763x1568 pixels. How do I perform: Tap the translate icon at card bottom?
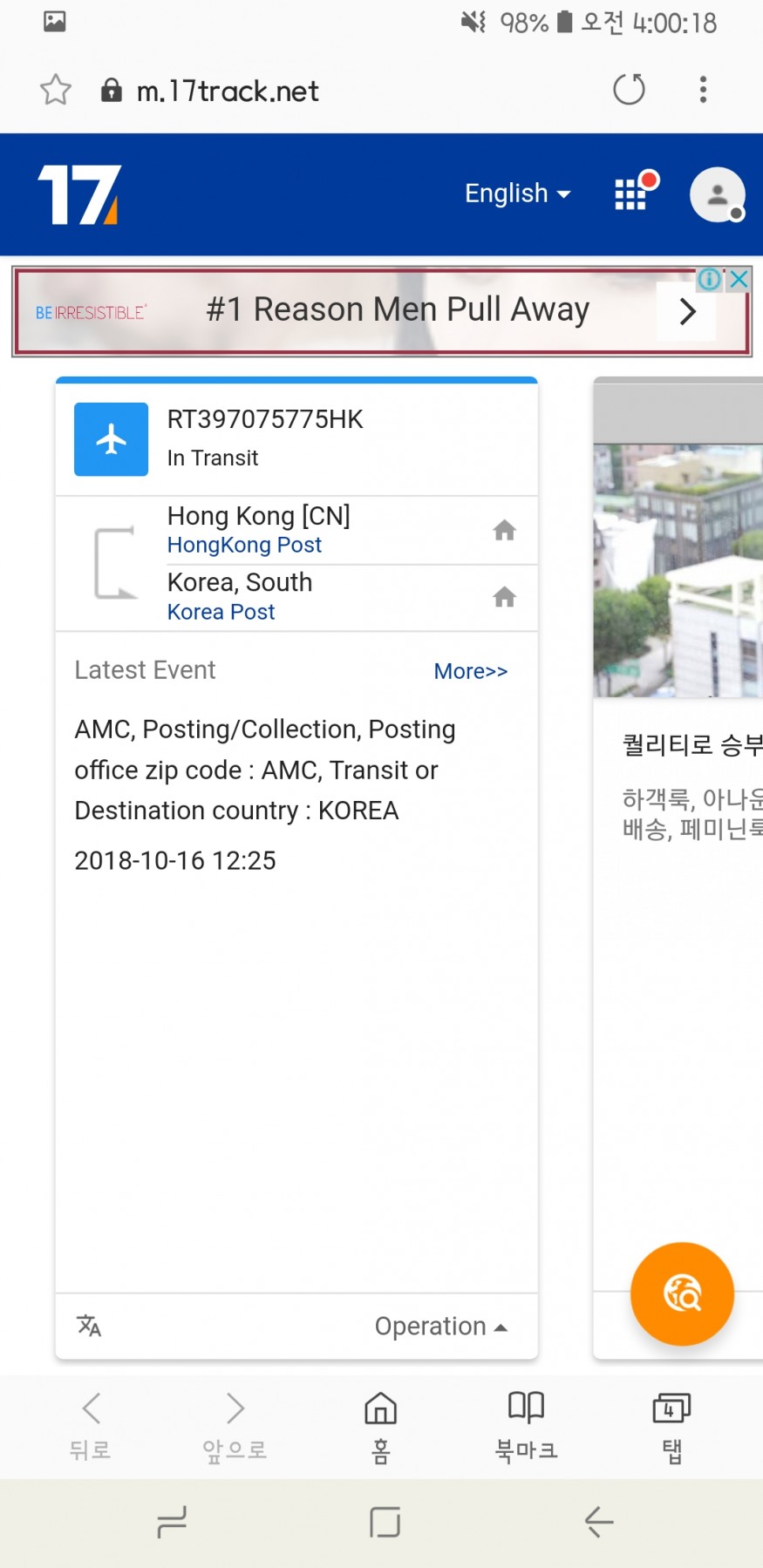coord(89,1326)
